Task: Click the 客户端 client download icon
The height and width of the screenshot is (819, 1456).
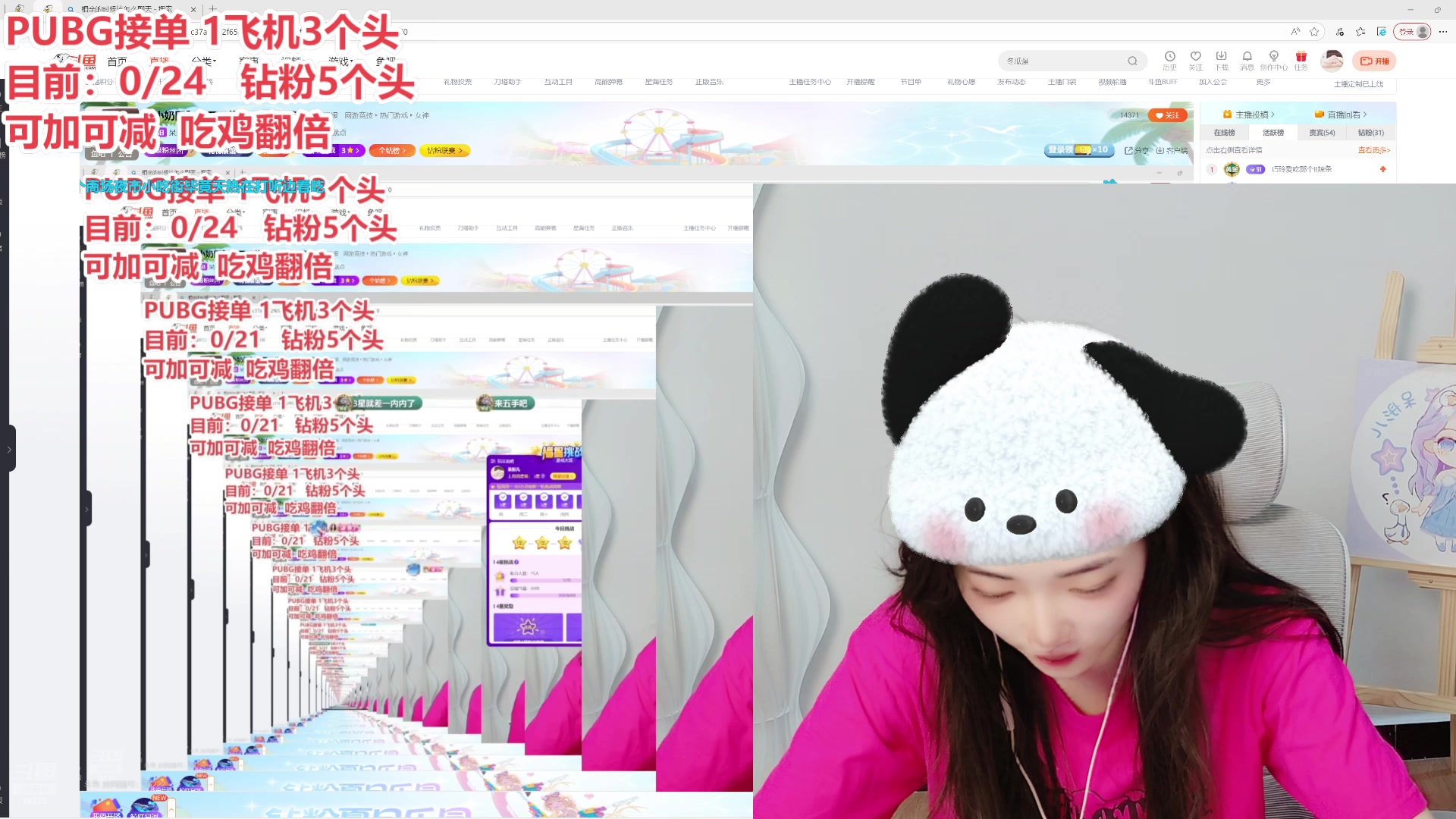Action: pos(1172,150)
